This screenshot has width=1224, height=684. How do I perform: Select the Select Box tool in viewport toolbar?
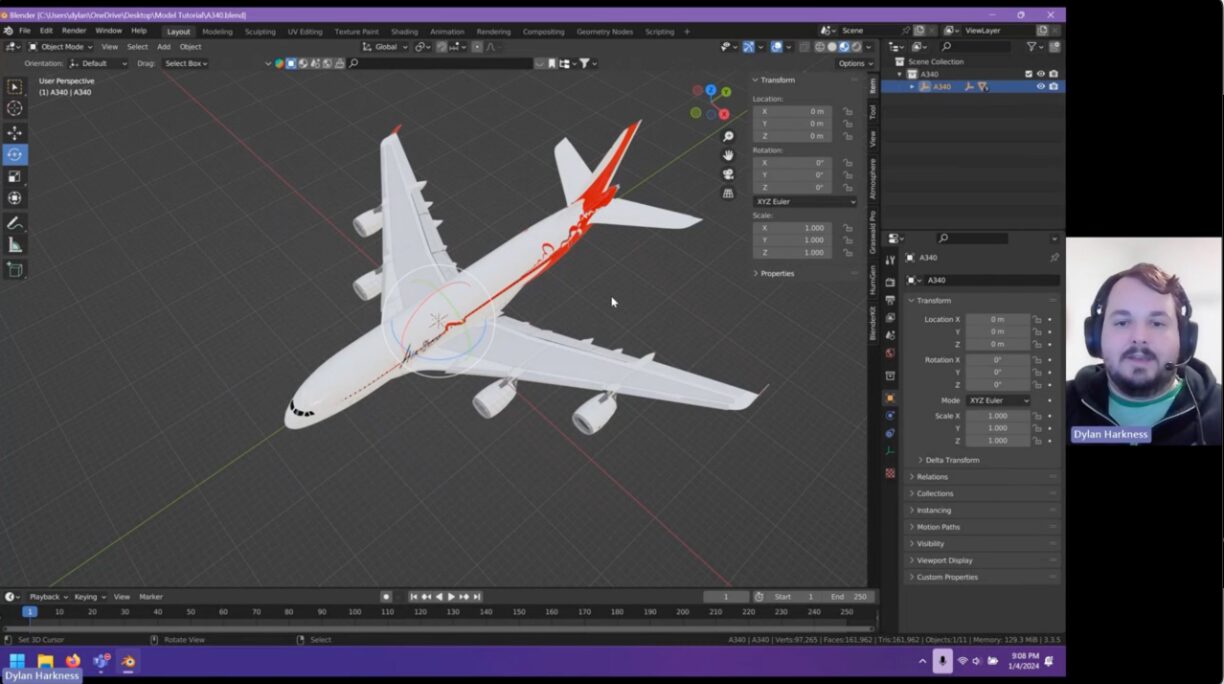click(x=15, y=87)
